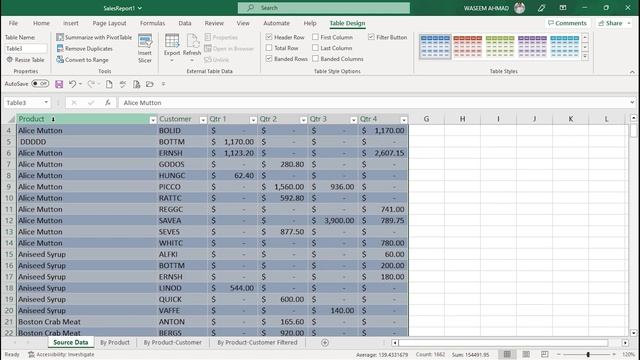Viewport: 640px width, 360px height.
Task: Uncheck Filter Button checkbox
Action: (371, 37)
